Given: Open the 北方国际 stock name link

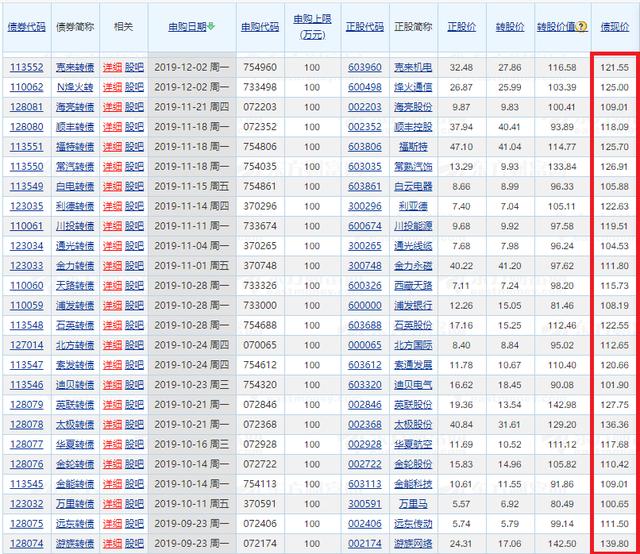Looking at the screenshot, I should (412, 345).
